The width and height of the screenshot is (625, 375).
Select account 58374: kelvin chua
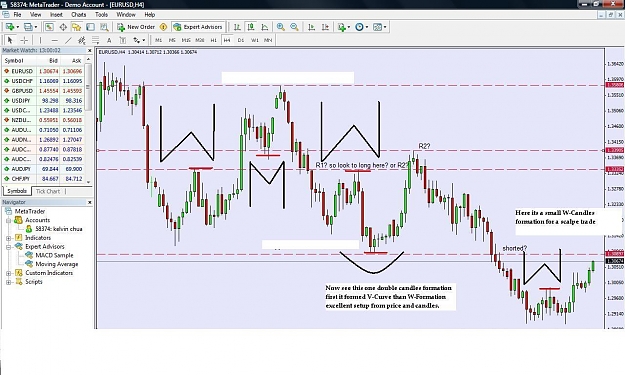pos(59,229)
